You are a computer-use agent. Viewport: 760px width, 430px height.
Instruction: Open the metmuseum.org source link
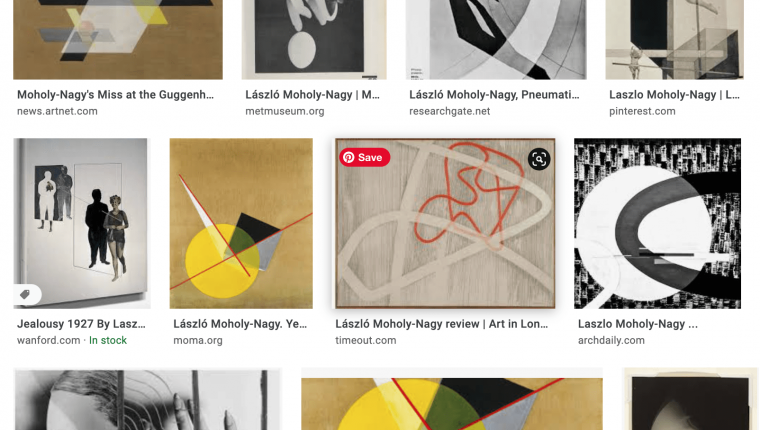point(285,111)
